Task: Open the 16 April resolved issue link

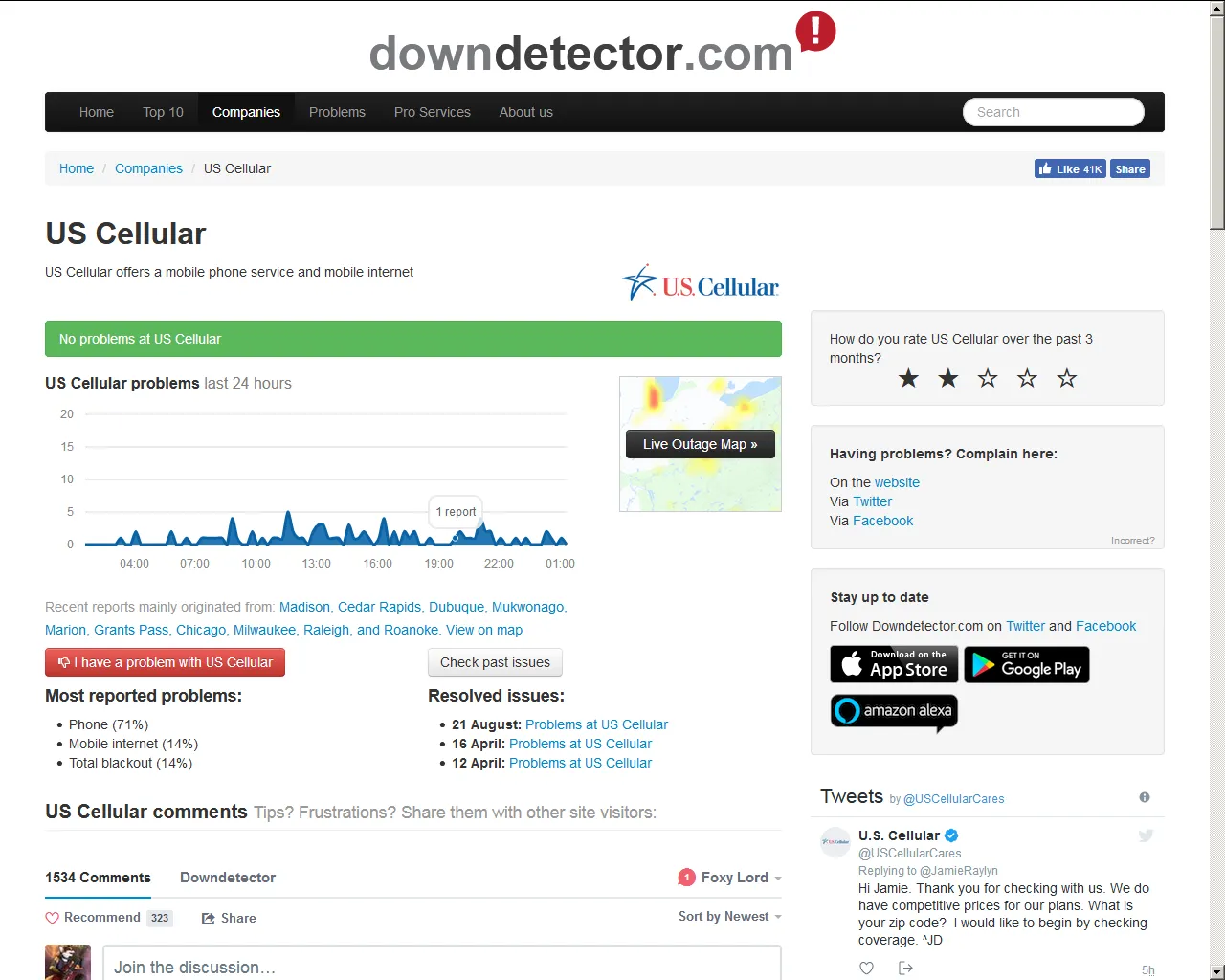Action: [580, 744]
